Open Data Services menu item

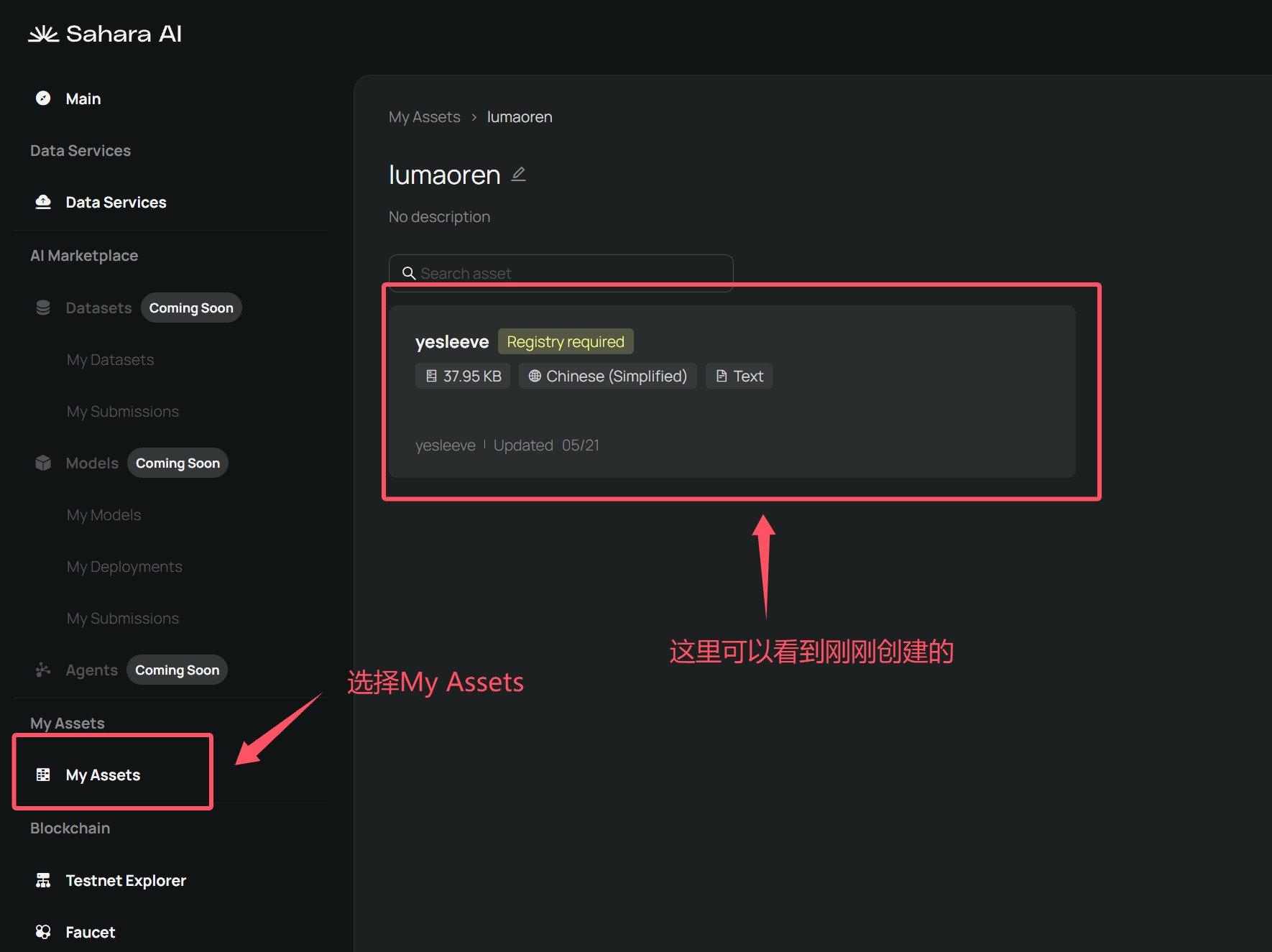pyautogui.click(x=116, y=202)
